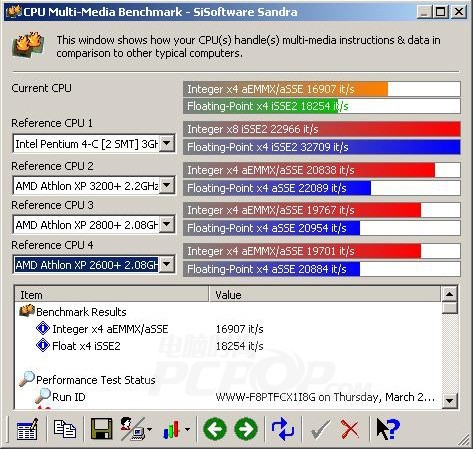Click Reference CPU 3 Floating-Point 20954 bar
The width and height of the screenshot is (474, 449).
[x=322, y=228]
